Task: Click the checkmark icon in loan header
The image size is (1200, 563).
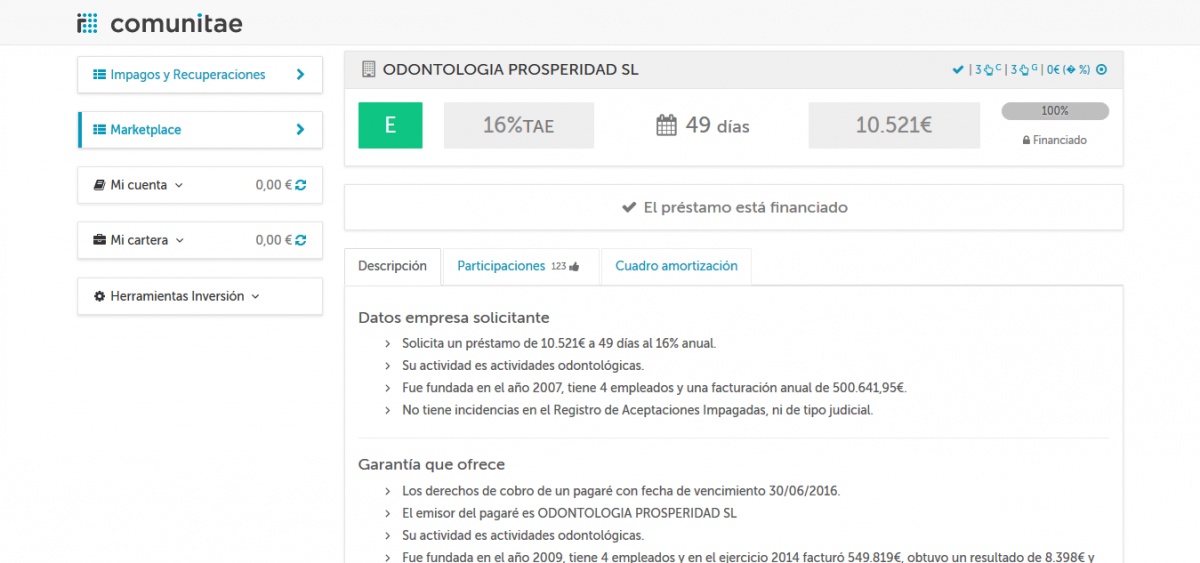Action: coord(958,70)
